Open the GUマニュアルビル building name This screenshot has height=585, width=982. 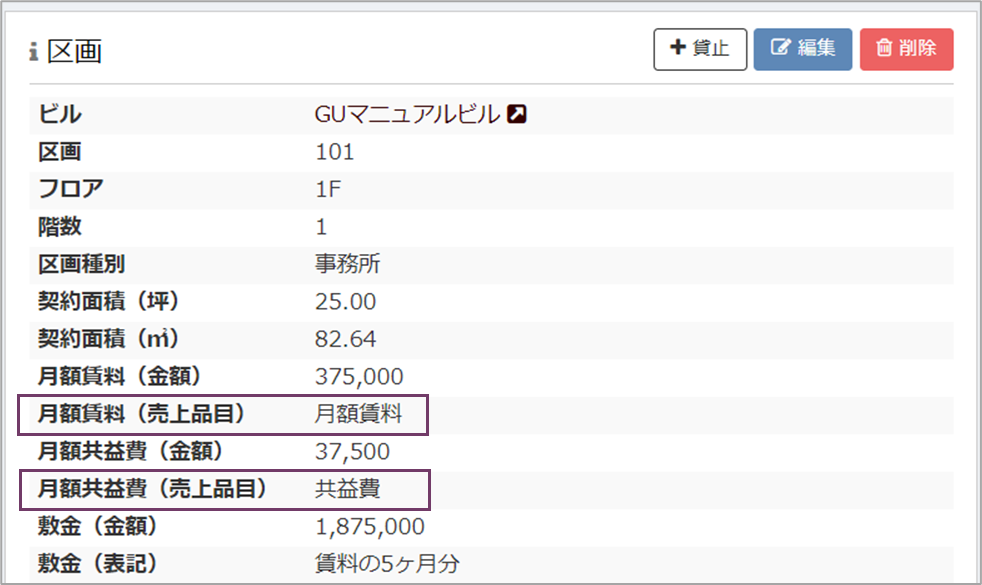(407, 115)
